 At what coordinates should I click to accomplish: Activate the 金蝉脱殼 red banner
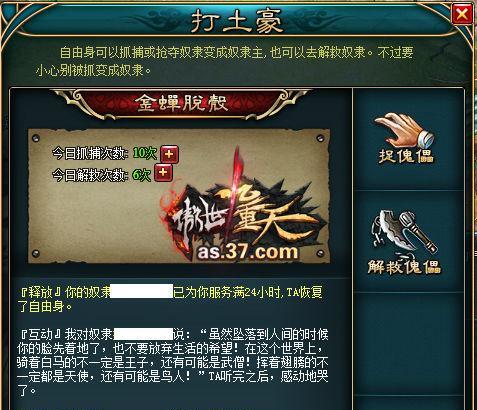182,103
